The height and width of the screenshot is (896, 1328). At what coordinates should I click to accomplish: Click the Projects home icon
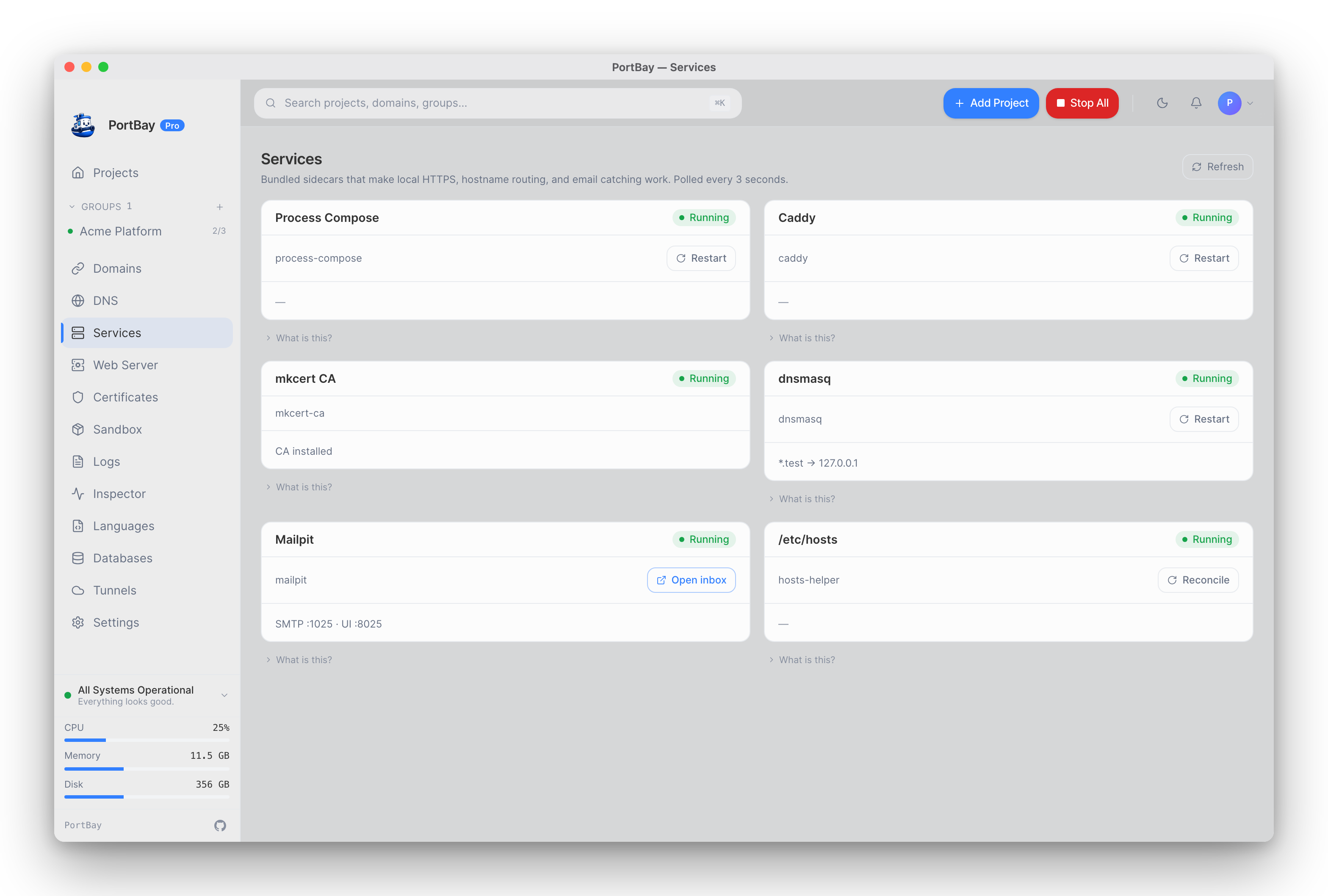78,173
